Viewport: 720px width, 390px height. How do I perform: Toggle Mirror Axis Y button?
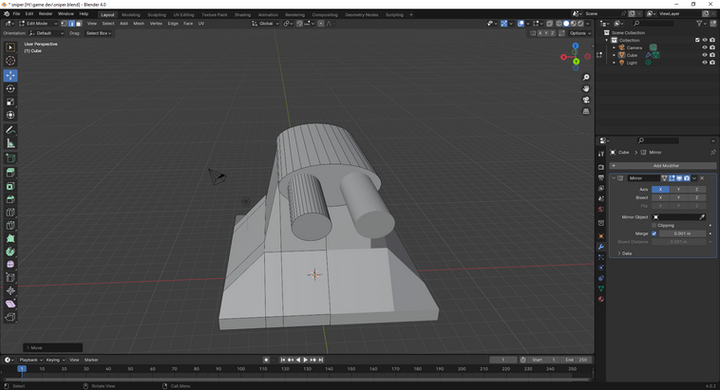tap(678, 190)
